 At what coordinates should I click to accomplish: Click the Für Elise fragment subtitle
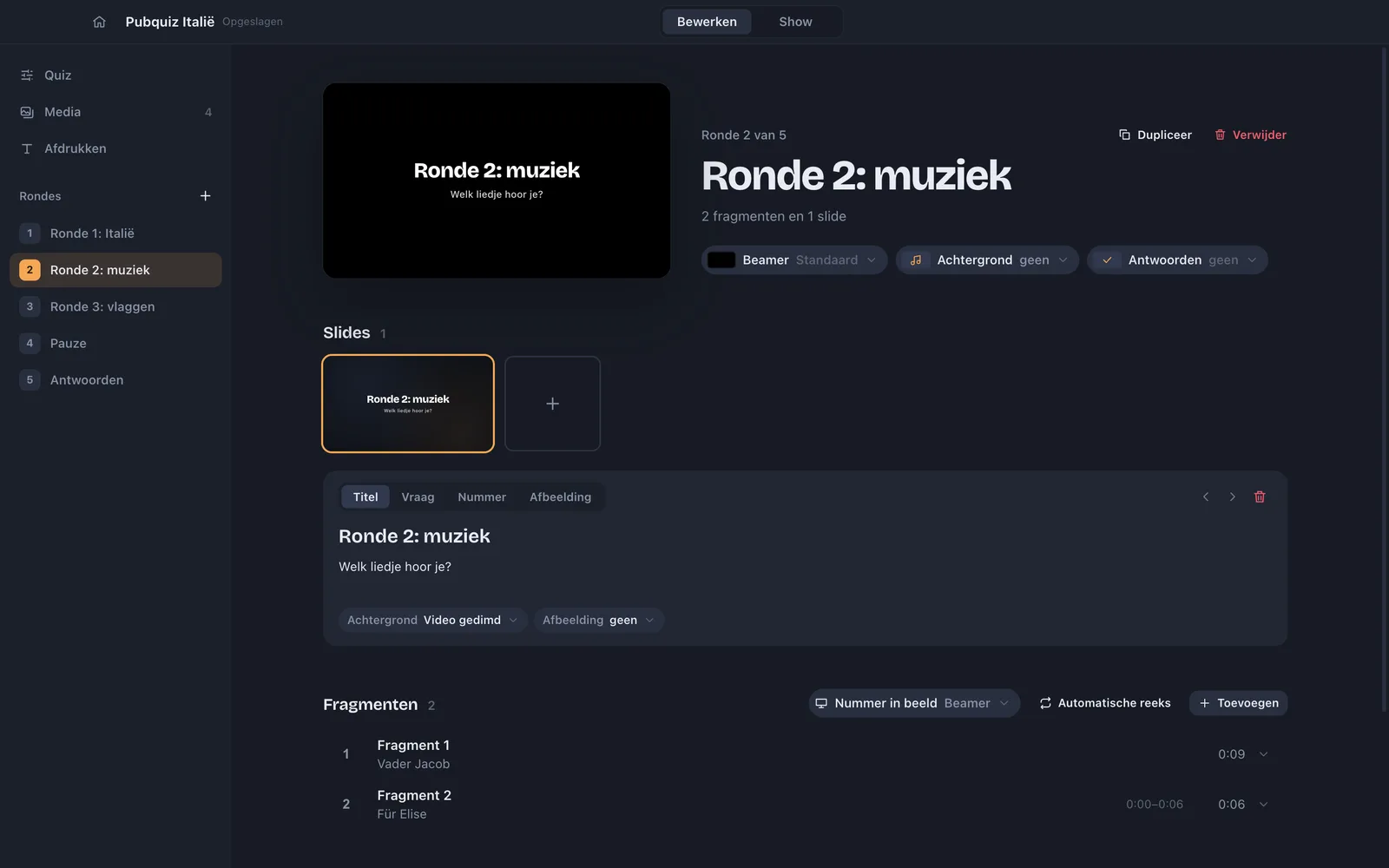pos(402,814)
